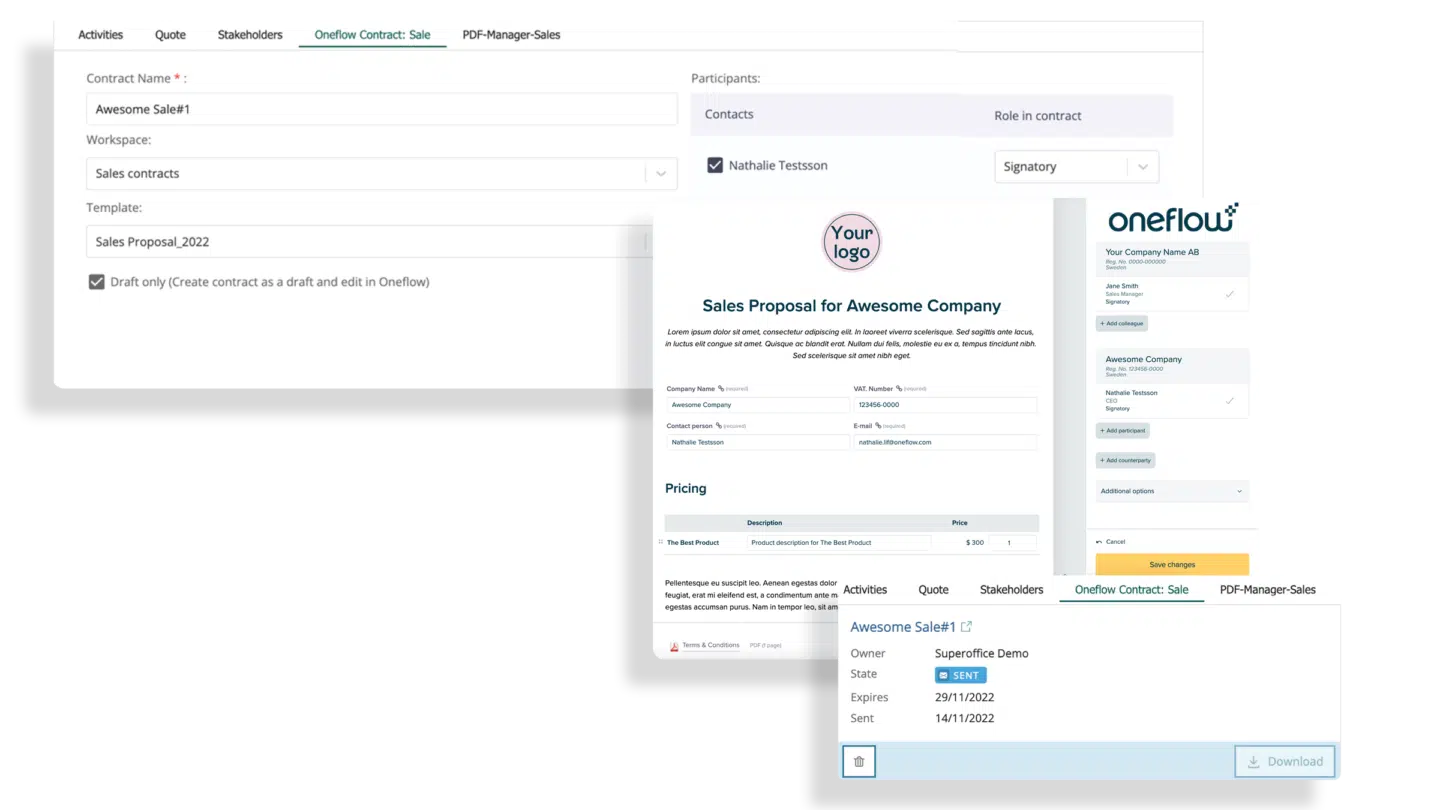Open PDF-Manager-Sales tab in the creation form

511,35
